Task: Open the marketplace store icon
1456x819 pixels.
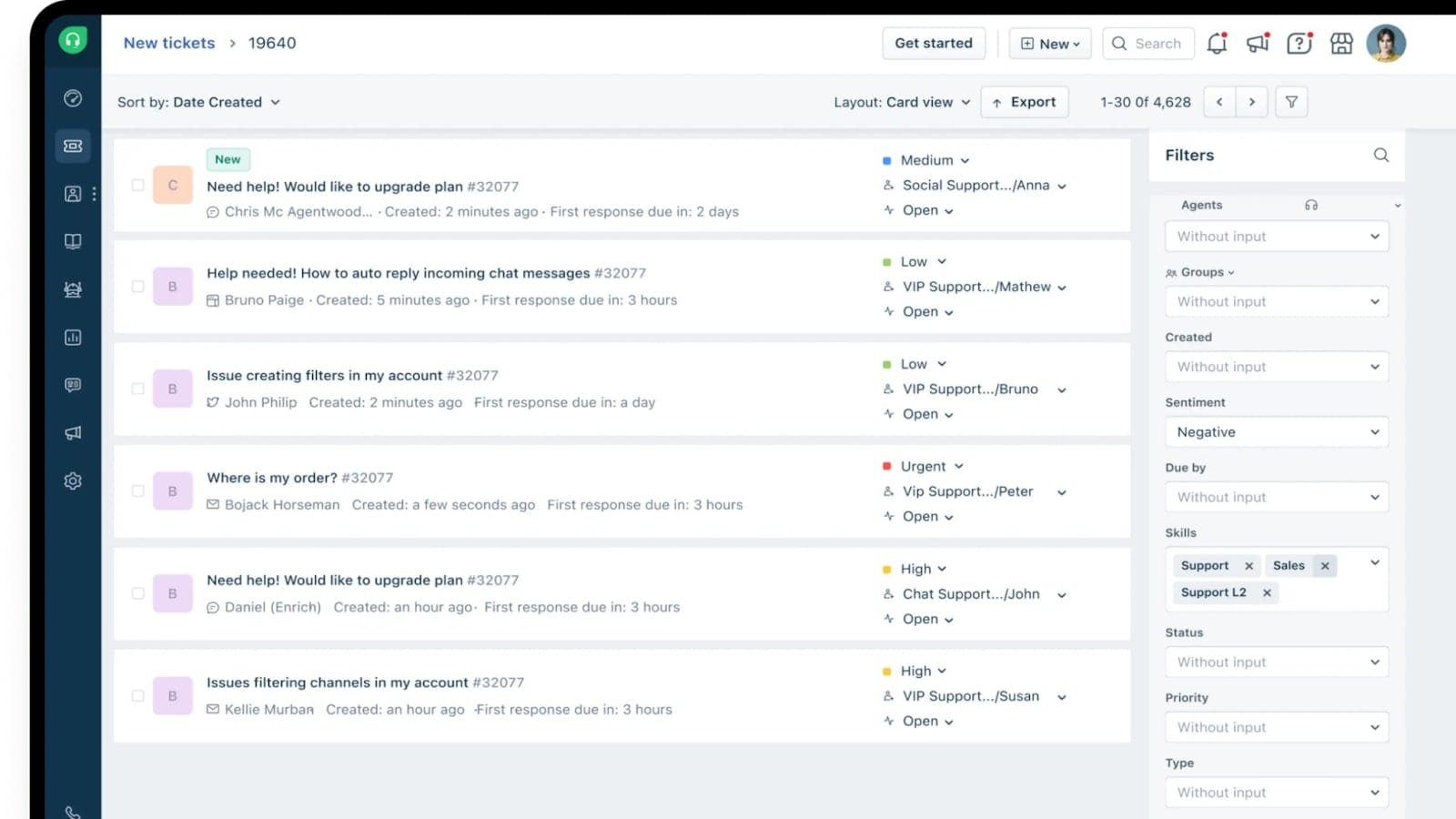Action: pyautogui.click(x=1341, y=43)
